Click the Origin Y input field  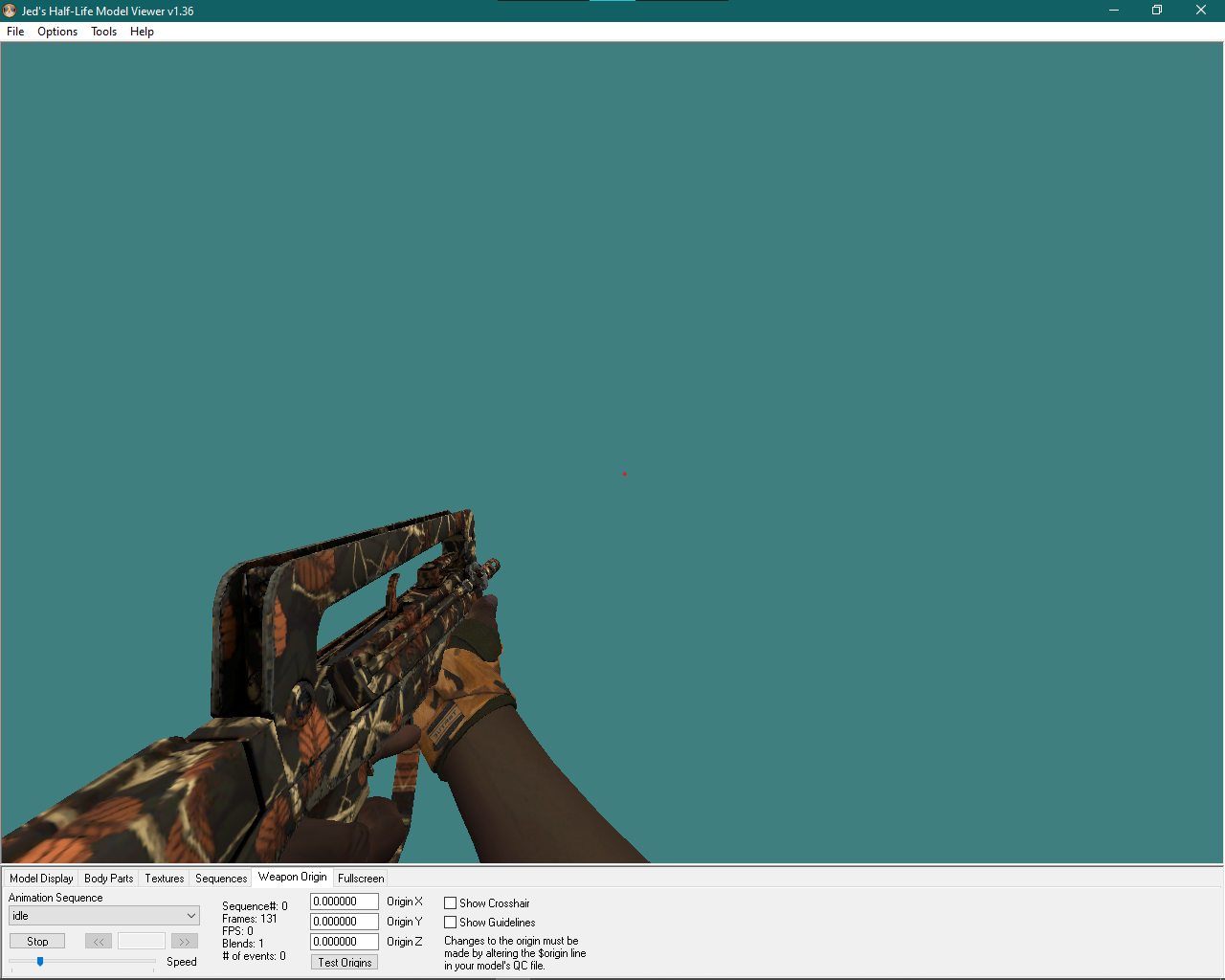point(345,922)
